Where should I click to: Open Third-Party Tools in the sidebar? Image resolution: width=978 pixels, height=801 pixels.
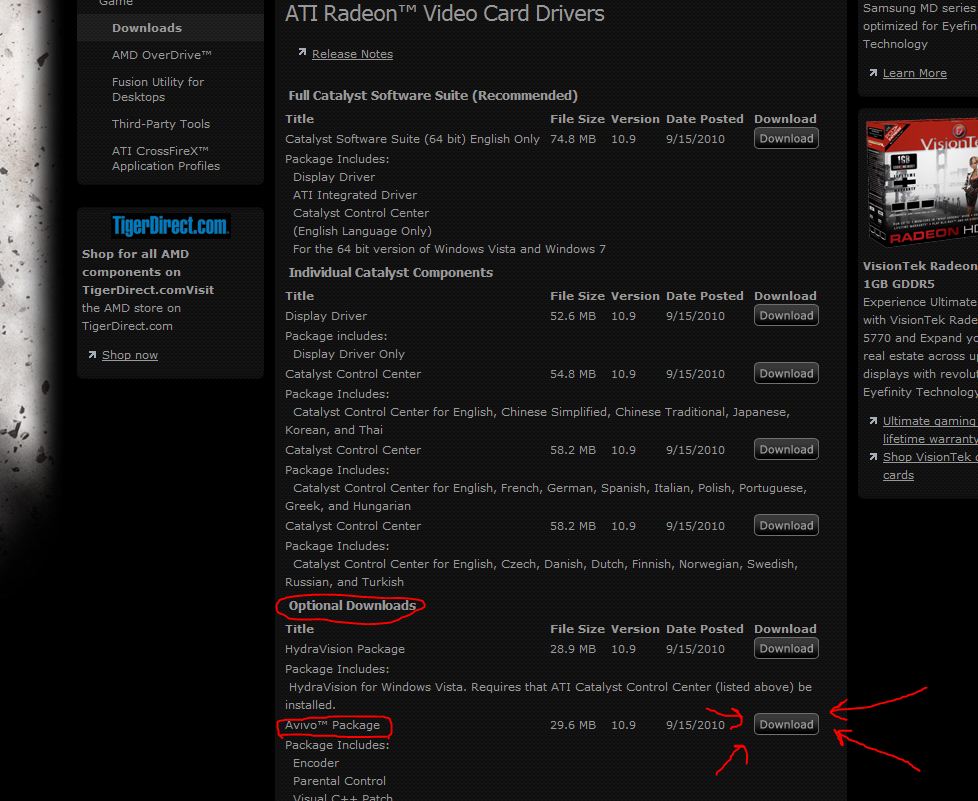click(161, 124)
